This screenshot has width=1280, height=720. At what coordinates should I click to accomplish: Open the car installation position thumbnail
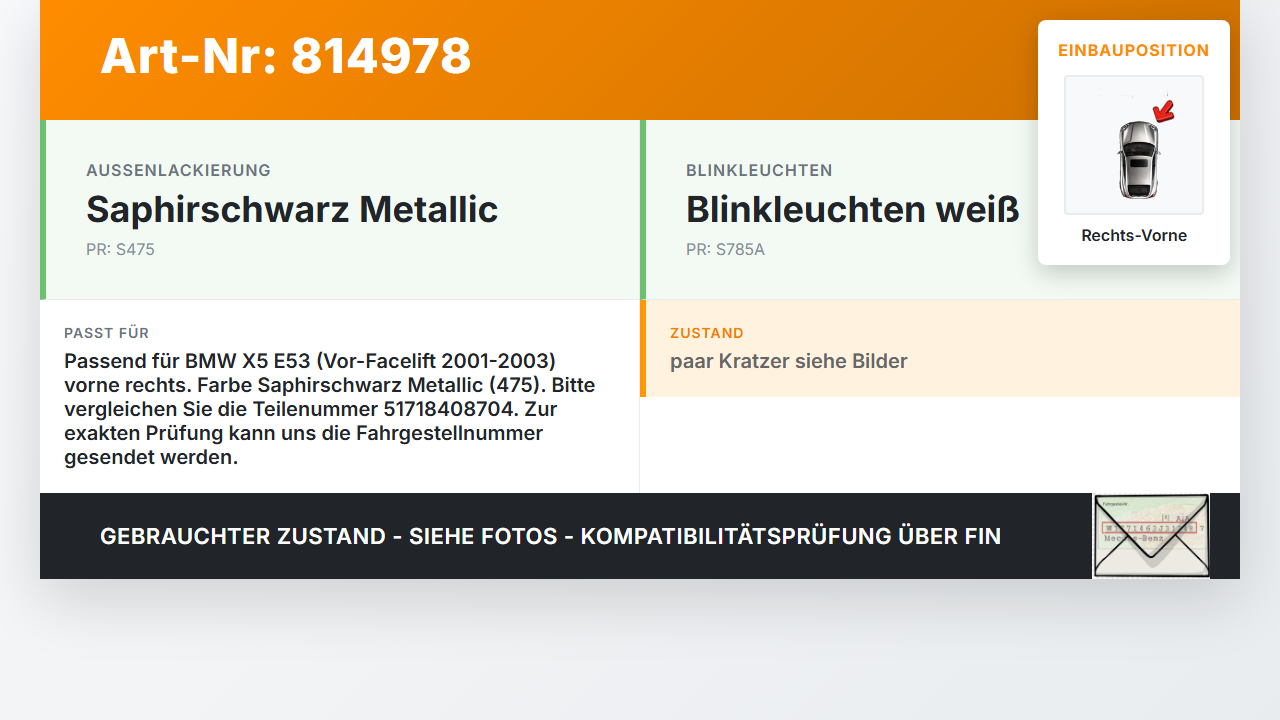(1134, 145)
